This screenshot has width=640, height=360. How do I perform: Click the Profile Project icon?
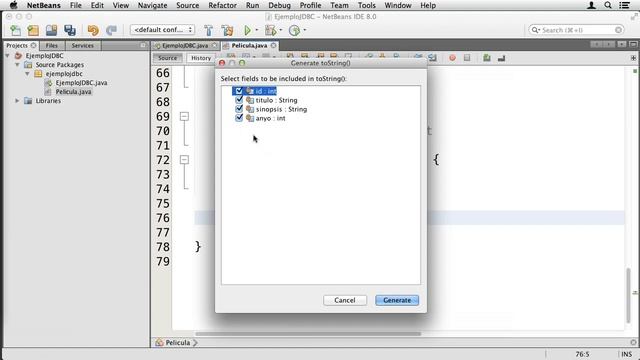click(x=294, y=30)
